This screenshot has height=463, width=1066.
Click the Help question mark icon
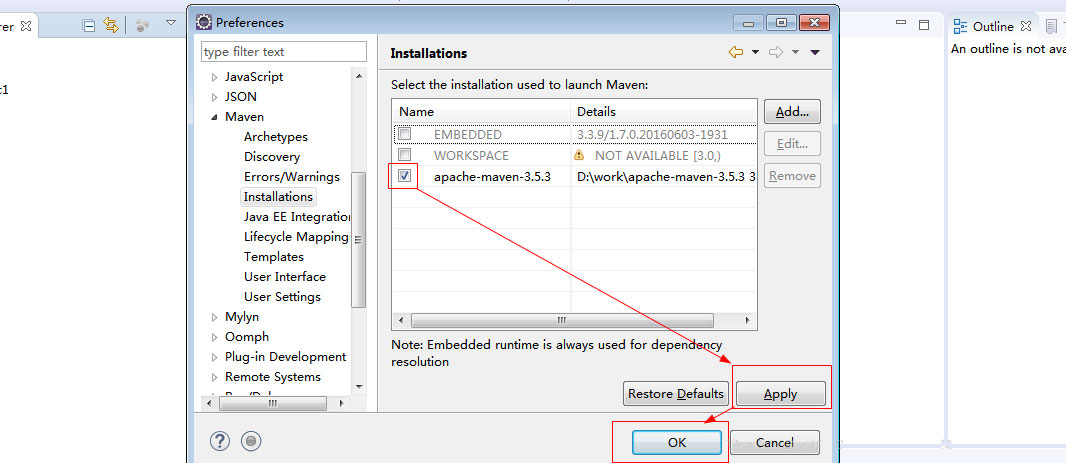[220, 441]
